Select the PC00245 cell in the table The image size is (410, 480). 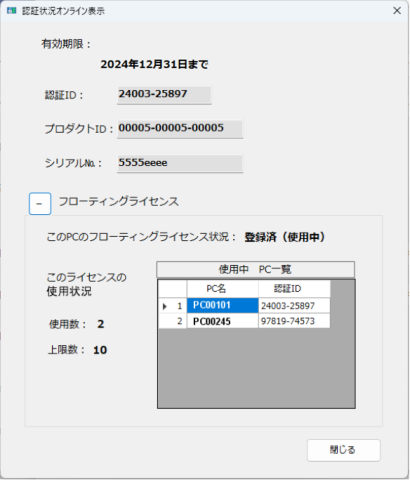(x=223, y=321)
